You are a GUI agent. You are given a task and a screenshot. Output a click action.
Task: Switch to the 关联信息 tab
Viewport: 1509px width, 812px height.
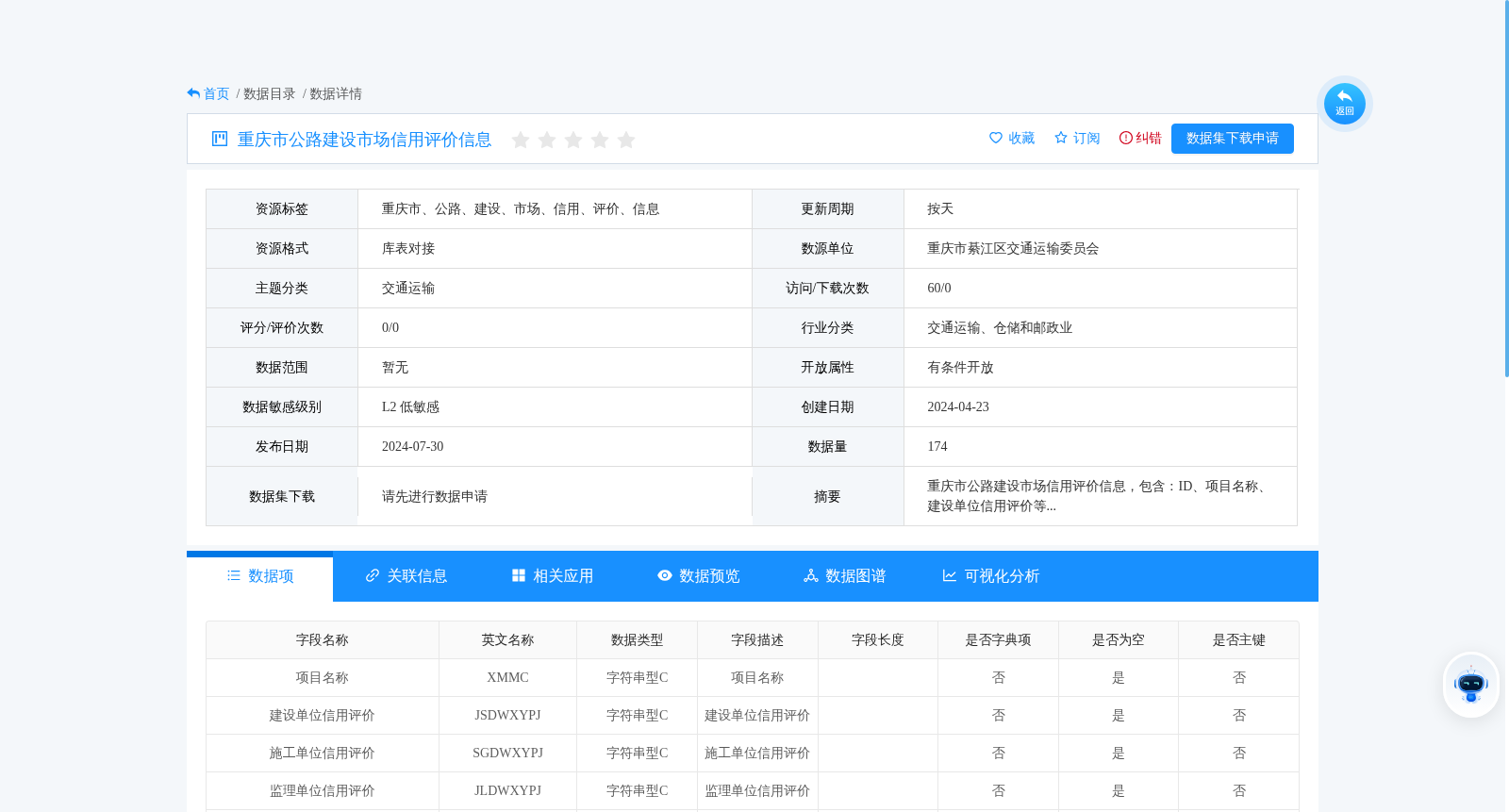pyautogui.click(x=406, y=576)
